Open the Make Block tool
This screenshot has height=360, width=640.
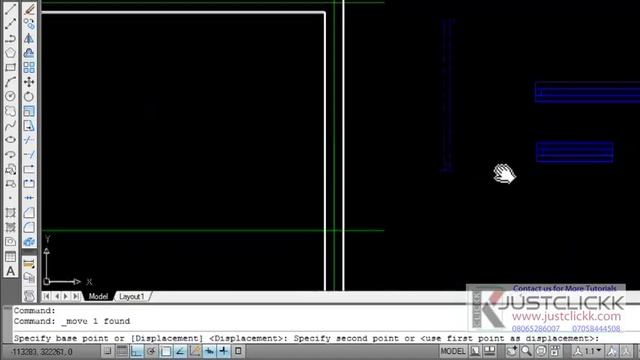click(x=10, y=184)
